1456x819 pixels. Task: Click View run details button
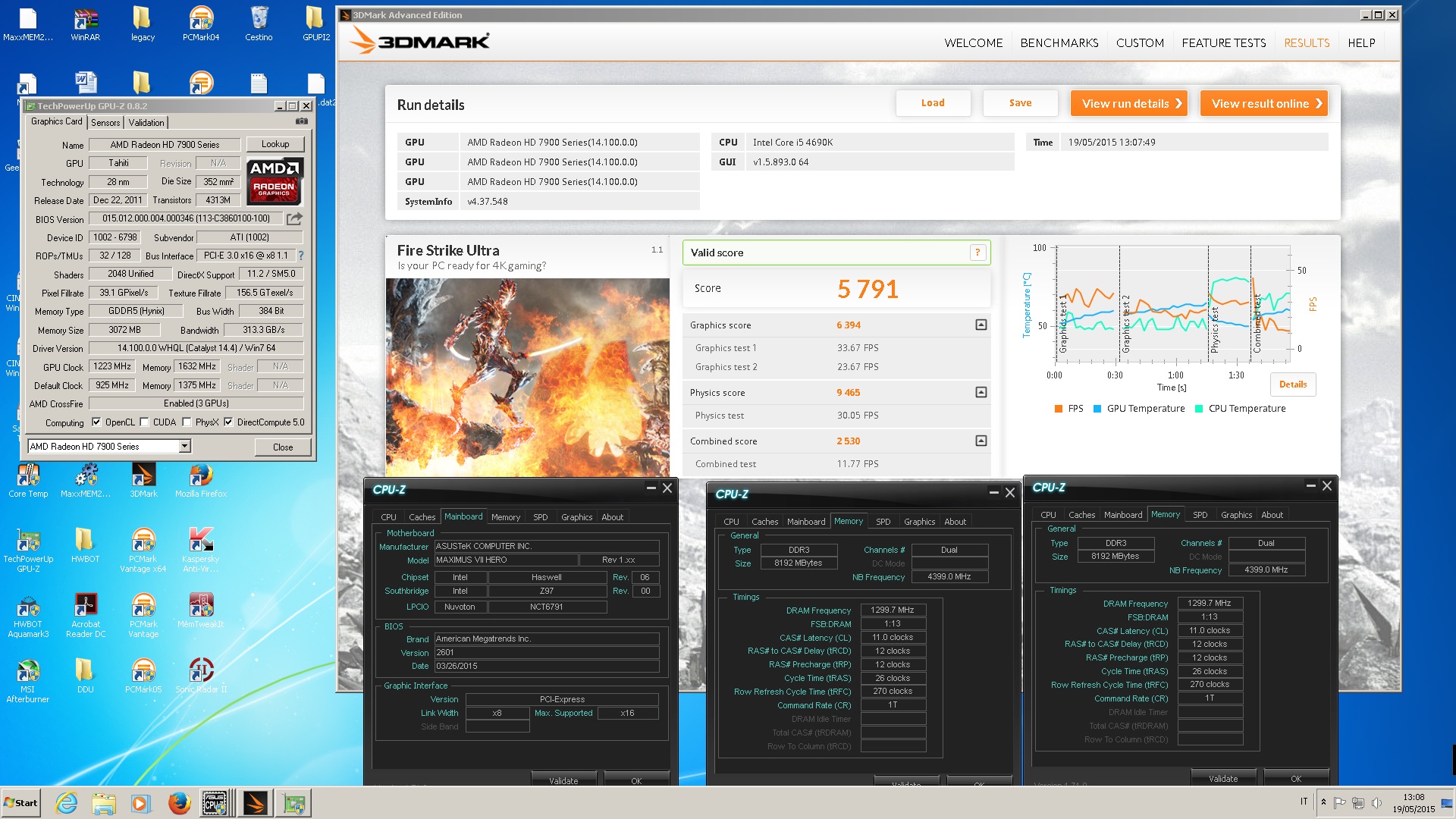[x=1128, y=103]
